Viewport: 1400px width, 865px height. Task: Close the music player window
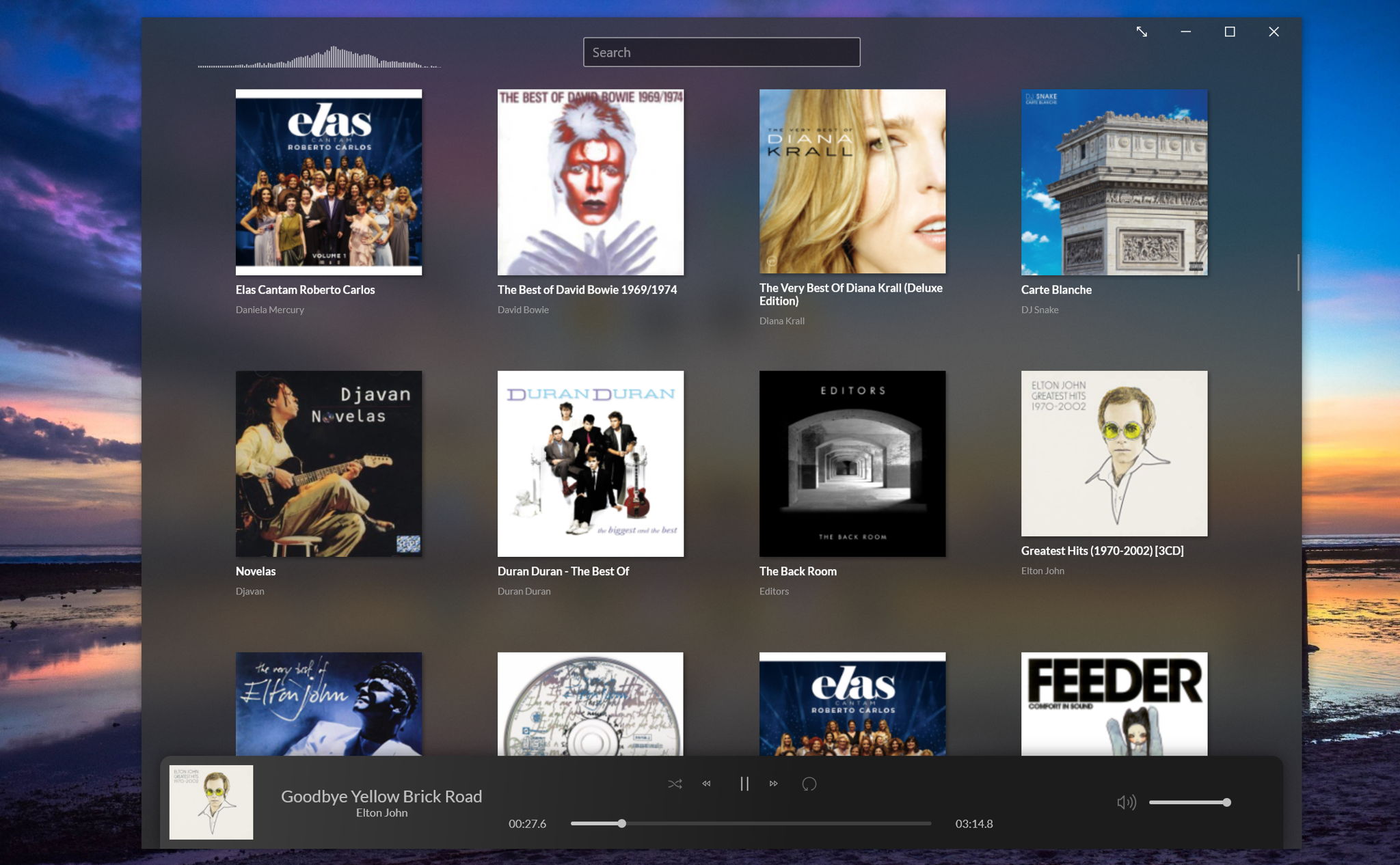(1274, 31)
